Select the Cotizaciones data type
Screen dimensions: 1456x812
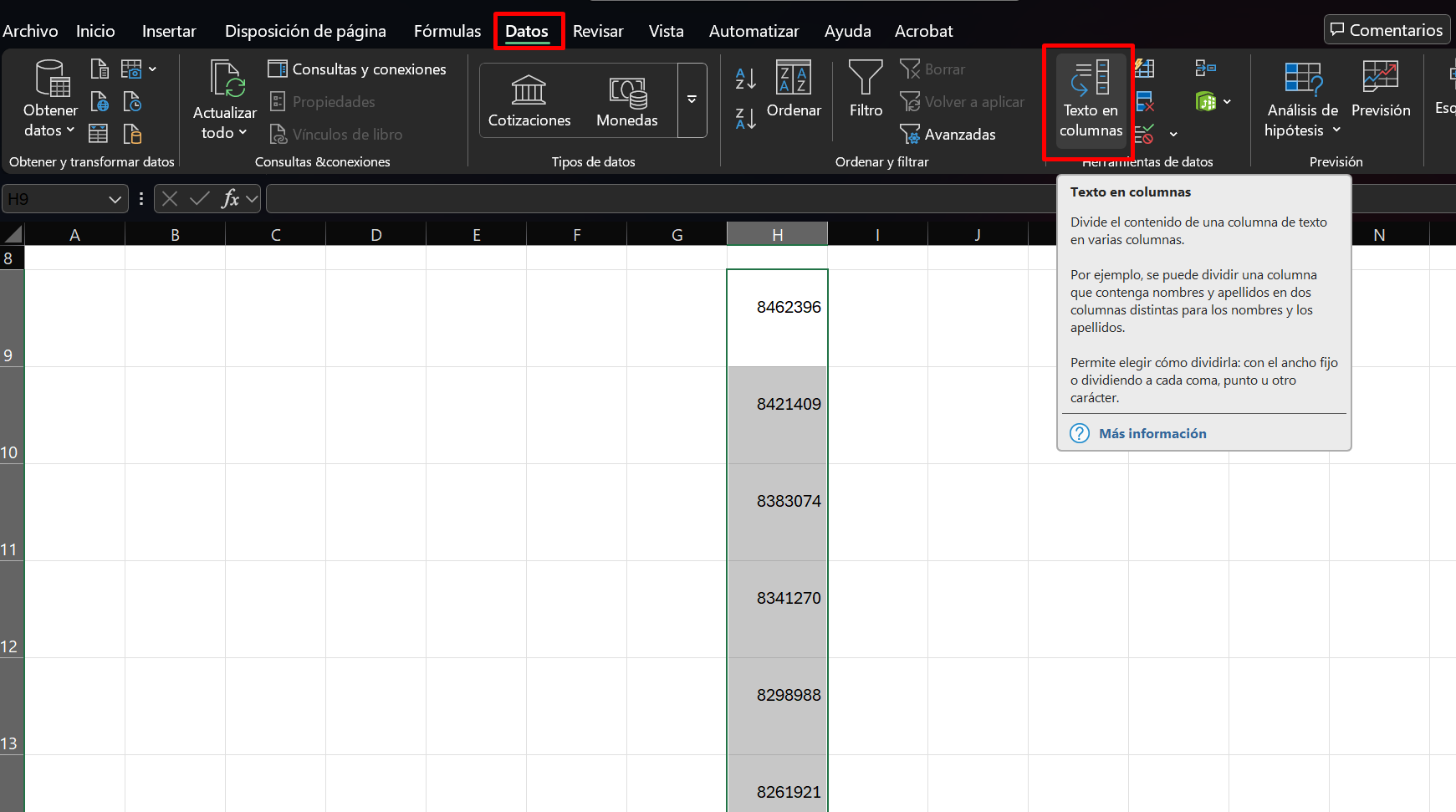(529, 100)
